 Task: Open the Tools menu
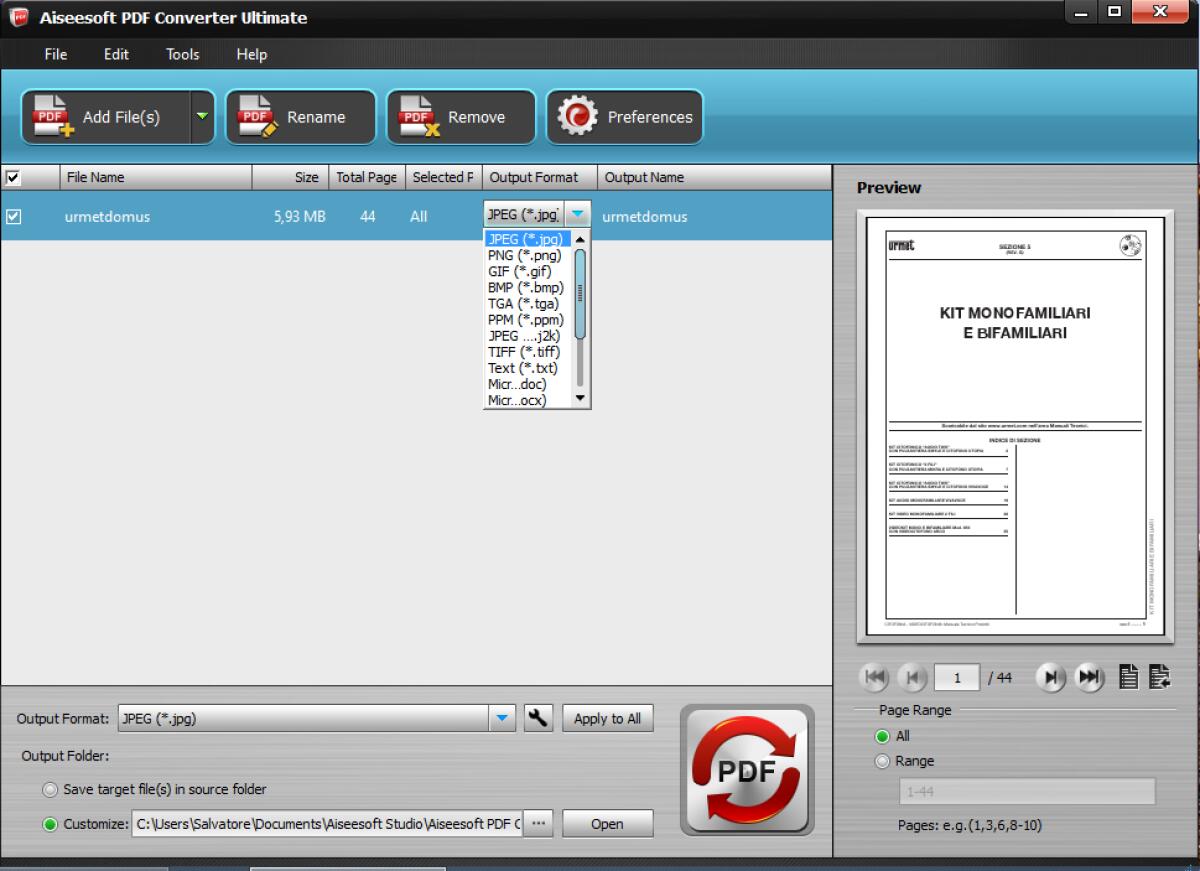click(x=181, y=54)
